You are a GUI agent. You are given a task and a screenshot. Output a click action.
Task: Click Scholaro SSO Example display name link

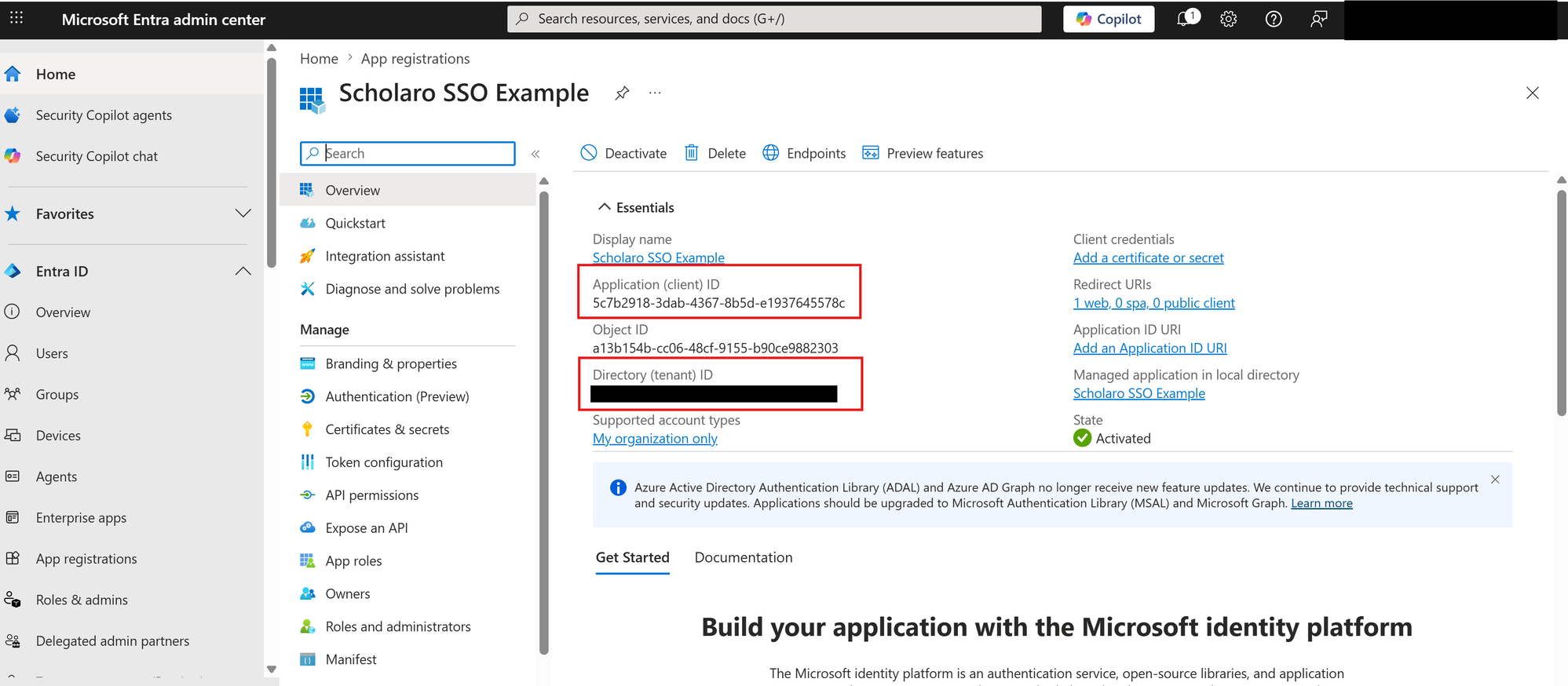click(658, 257)
